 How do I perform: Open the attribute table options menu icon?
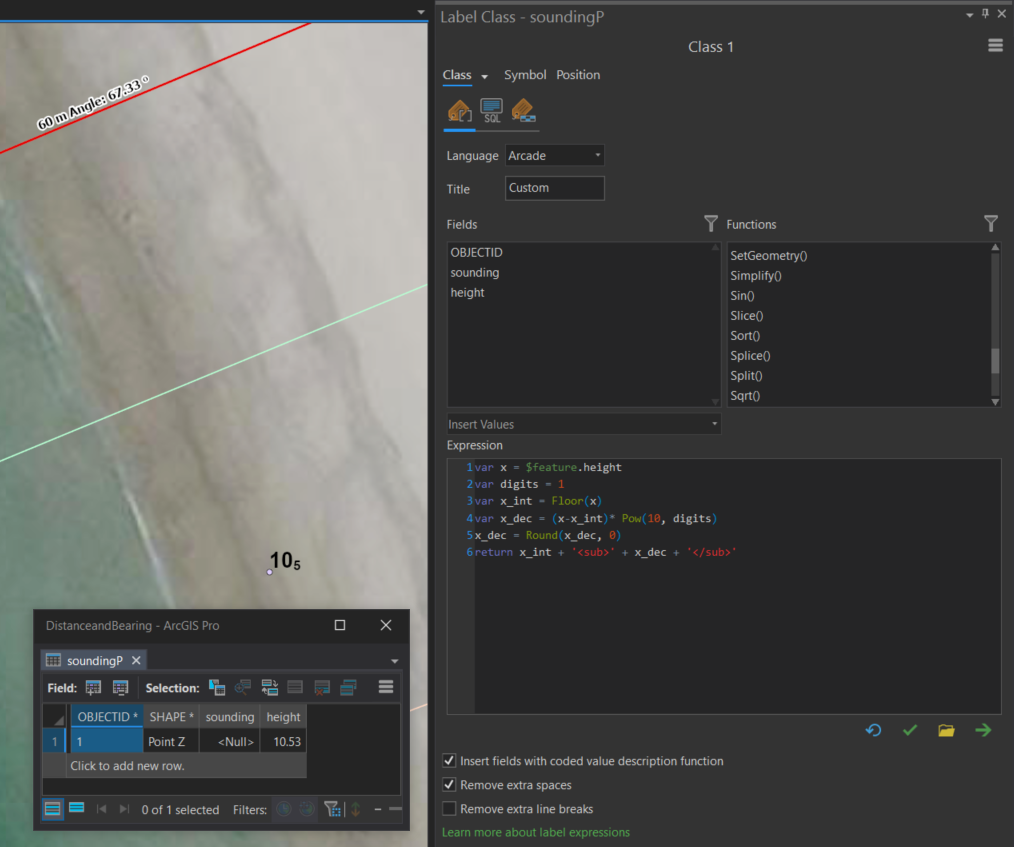(386, 687)
